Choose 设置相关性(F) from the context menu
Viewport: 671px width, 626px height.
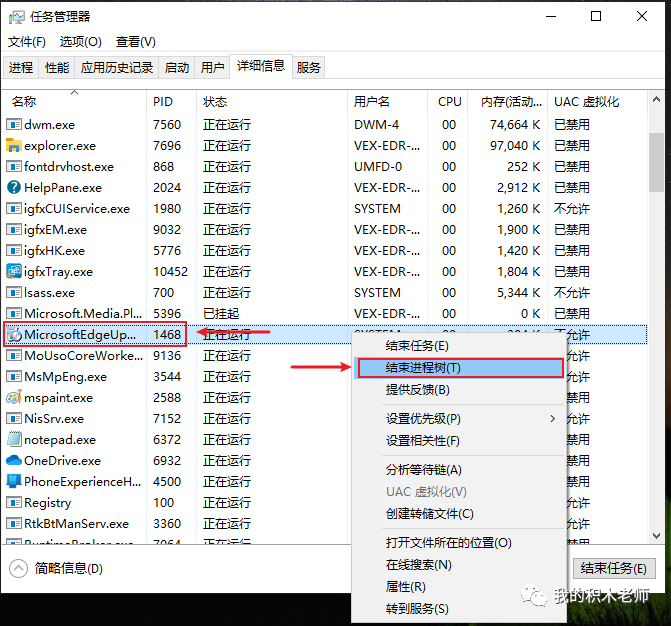[459, 441]
